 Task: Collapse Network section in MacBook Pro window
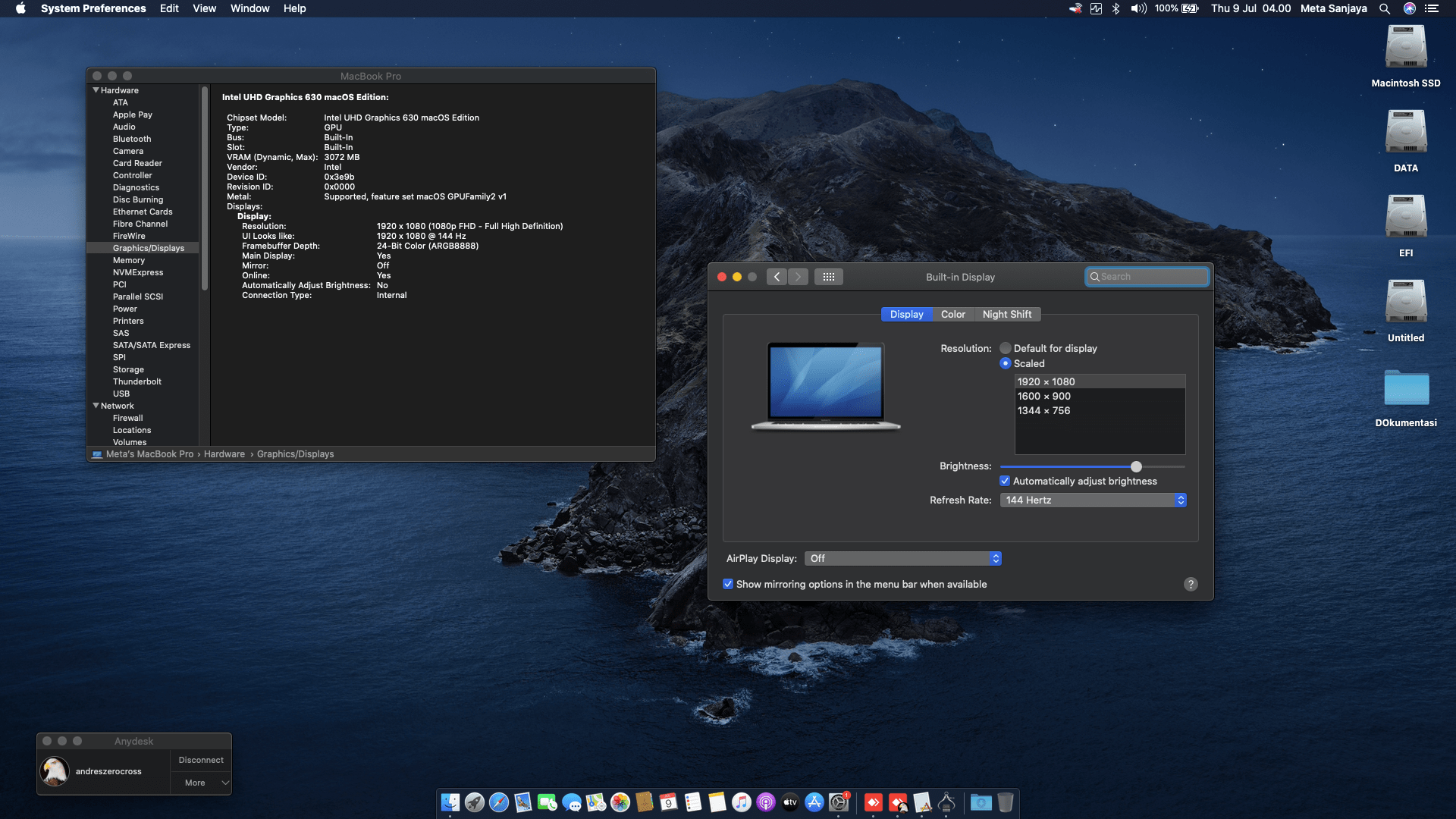pyautogui.click(x=96, y=406)
